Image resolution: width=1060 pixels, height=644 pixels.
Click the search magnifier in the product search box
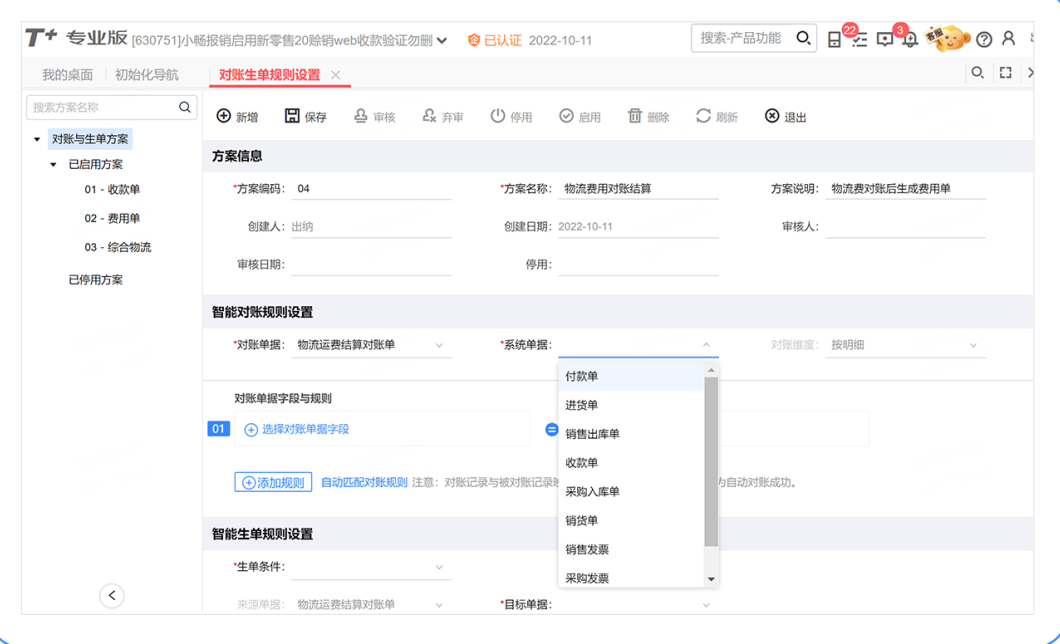pos(803,38)
